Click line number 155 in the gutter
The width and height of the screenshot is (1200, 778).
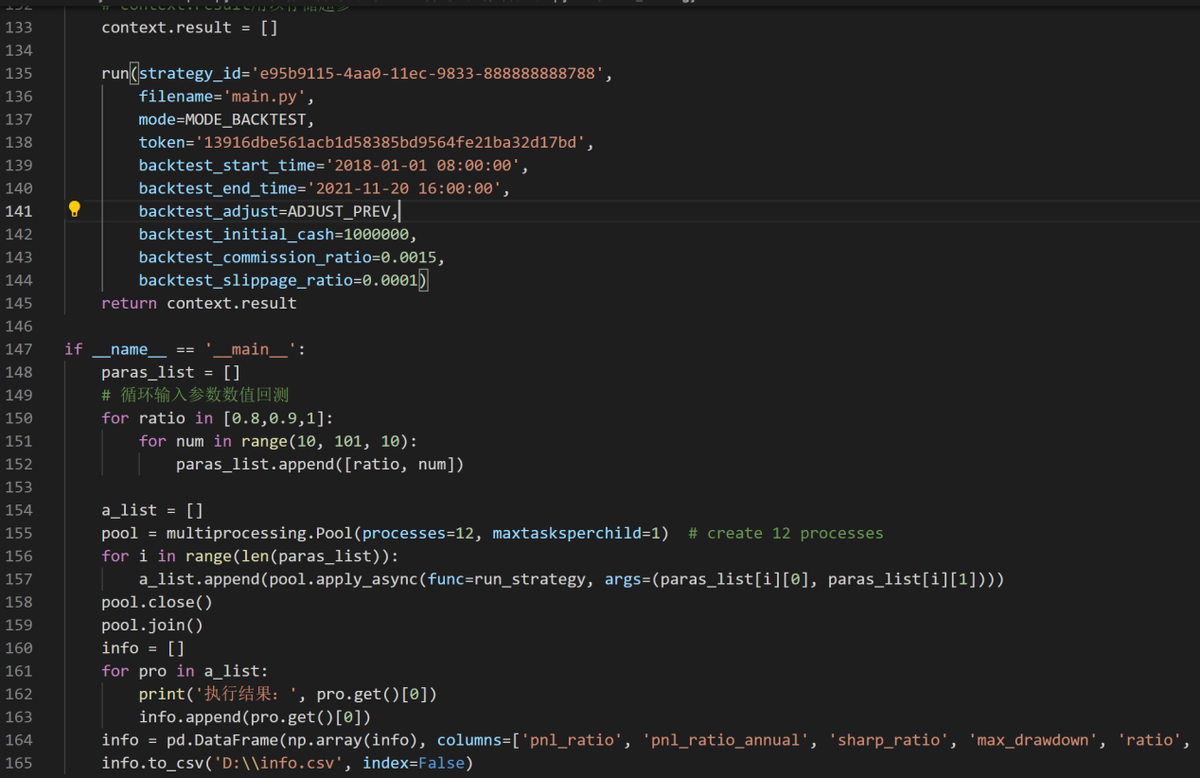click(x=19, y=533)
